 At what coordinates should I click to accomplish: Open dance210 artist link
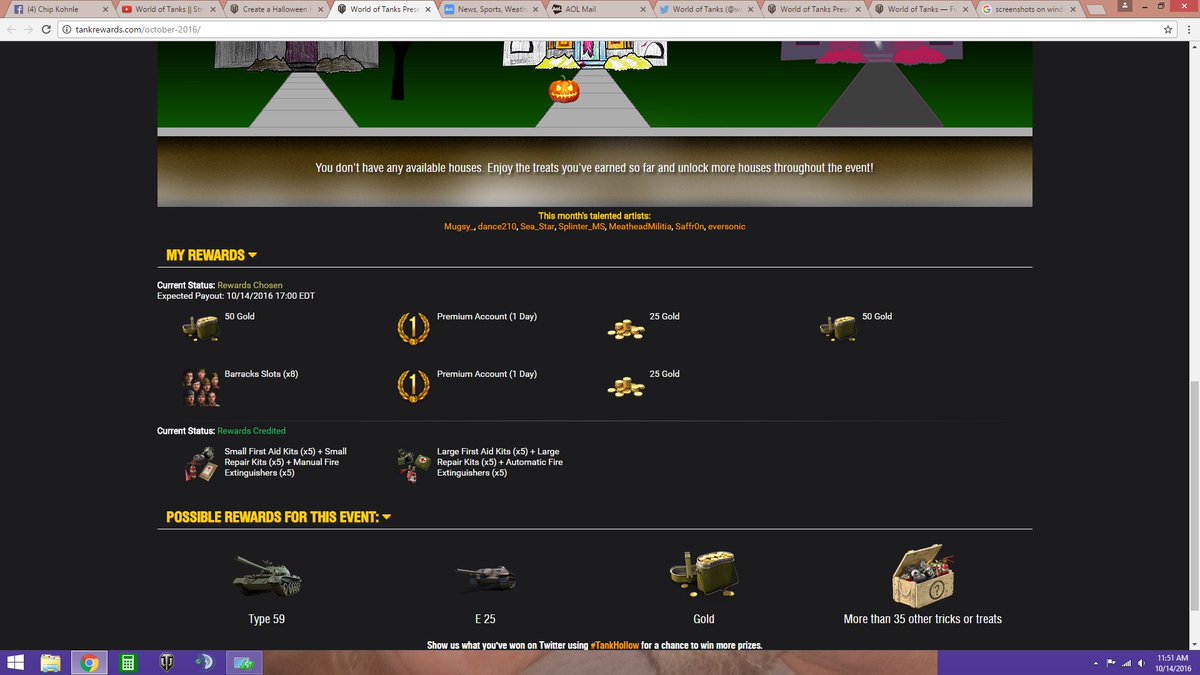click(496, 227)
